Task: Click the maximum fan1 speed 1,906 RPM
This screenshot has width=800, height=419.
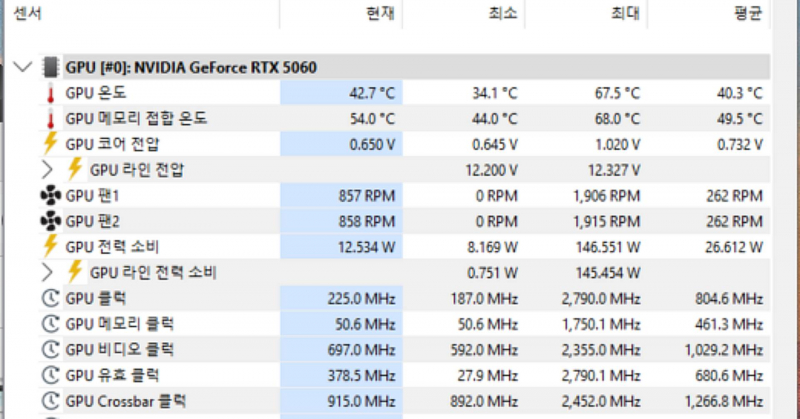Action: coord(607,196)
